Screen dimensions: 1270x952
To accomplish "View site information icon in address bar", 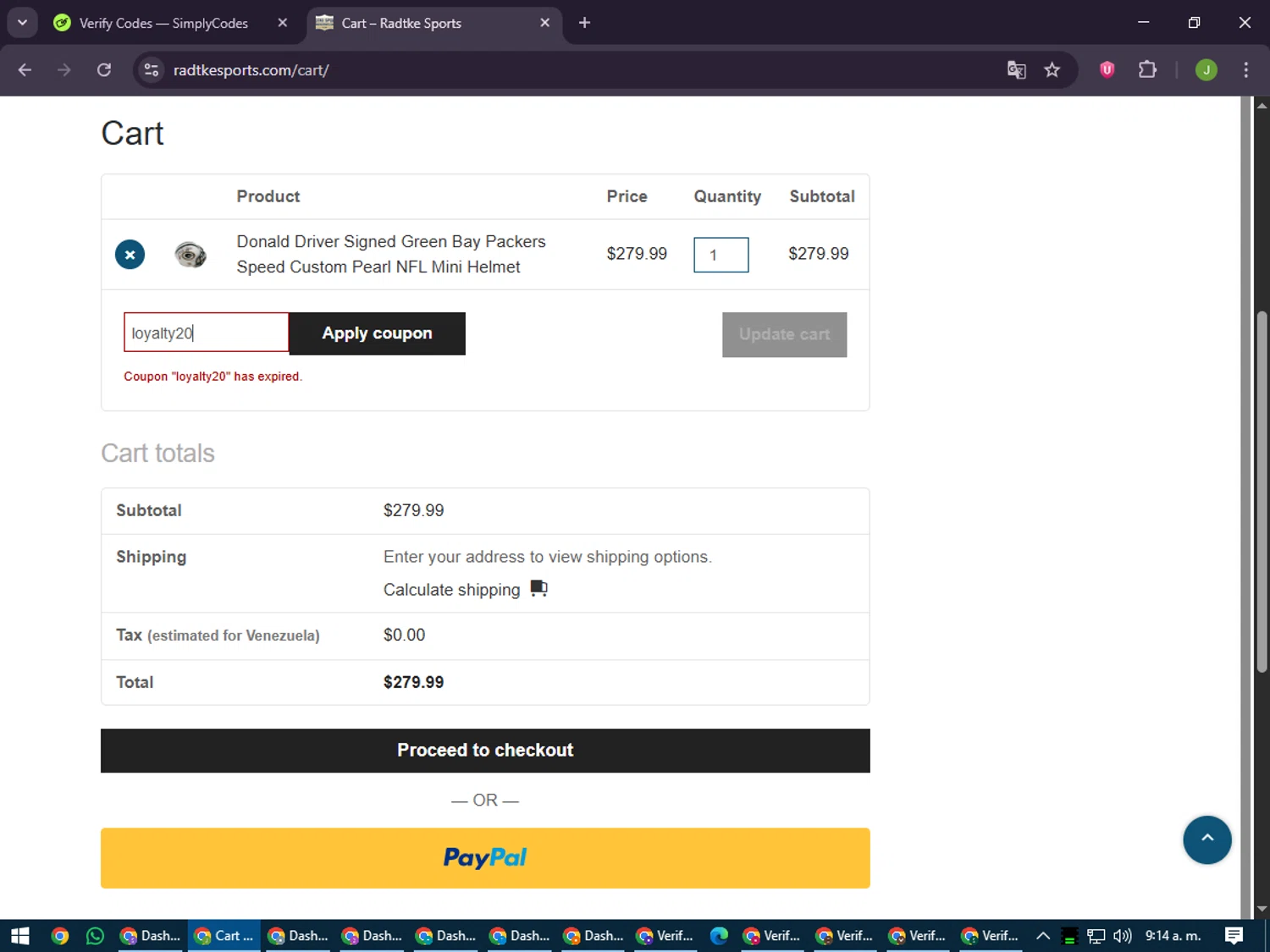I will pyautogui.click(x=152, y=70).
